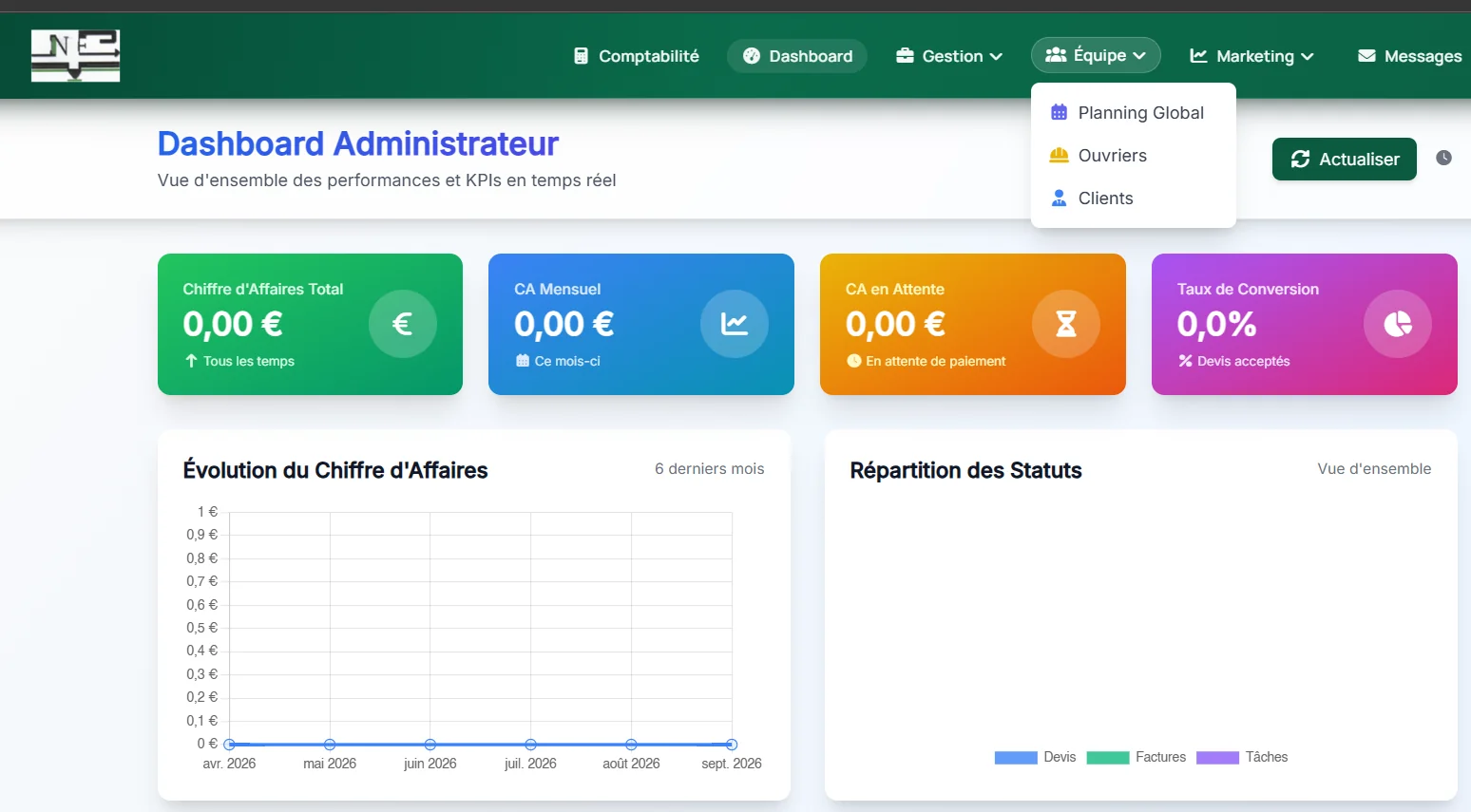Click the Chiffre d'Affaires Total card
This screenshot has width=1471, height=812.
pyautogui.click(x=310, y=324)
